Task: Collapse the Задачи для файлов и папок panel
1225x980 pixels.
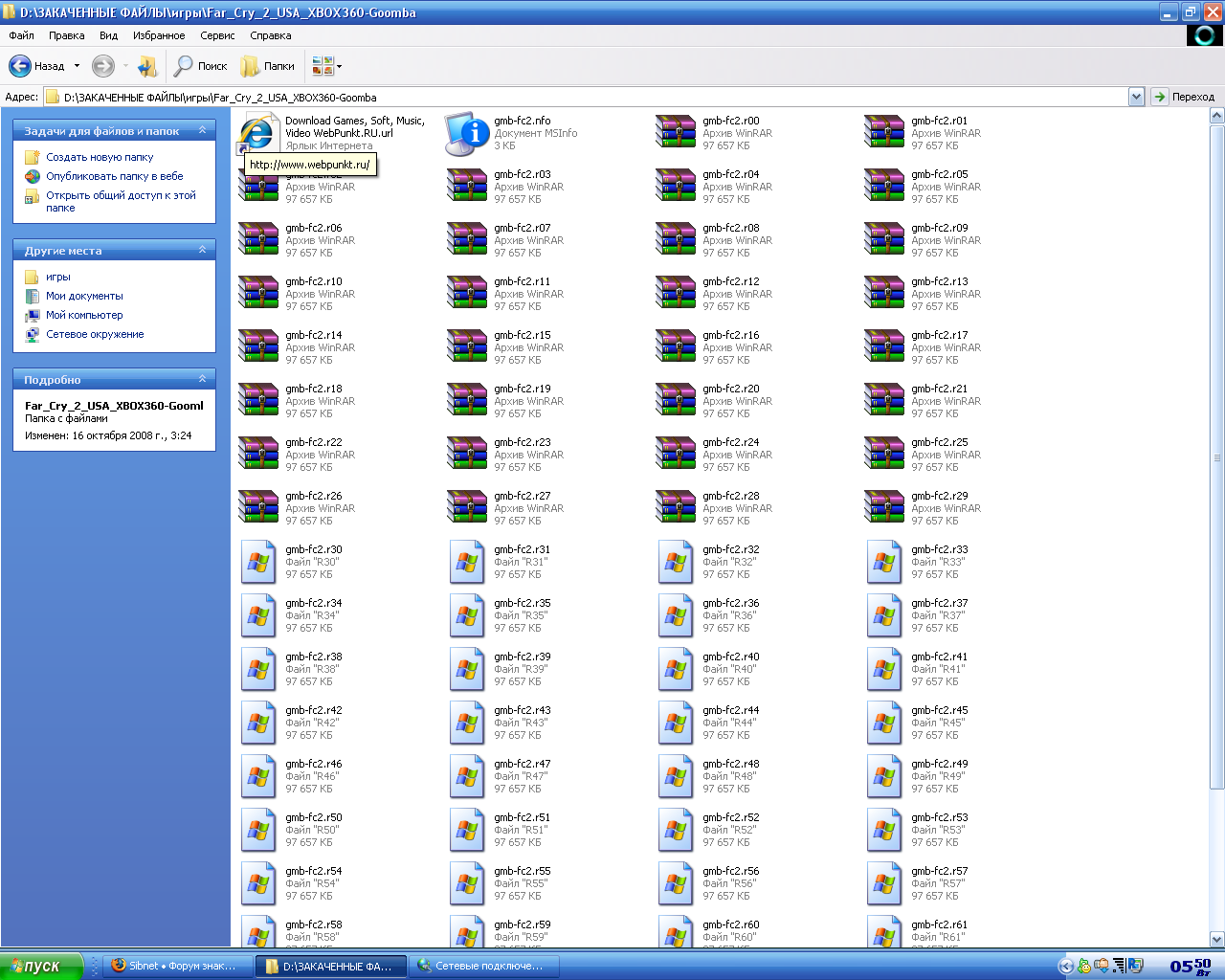Action: pos(202,130)
